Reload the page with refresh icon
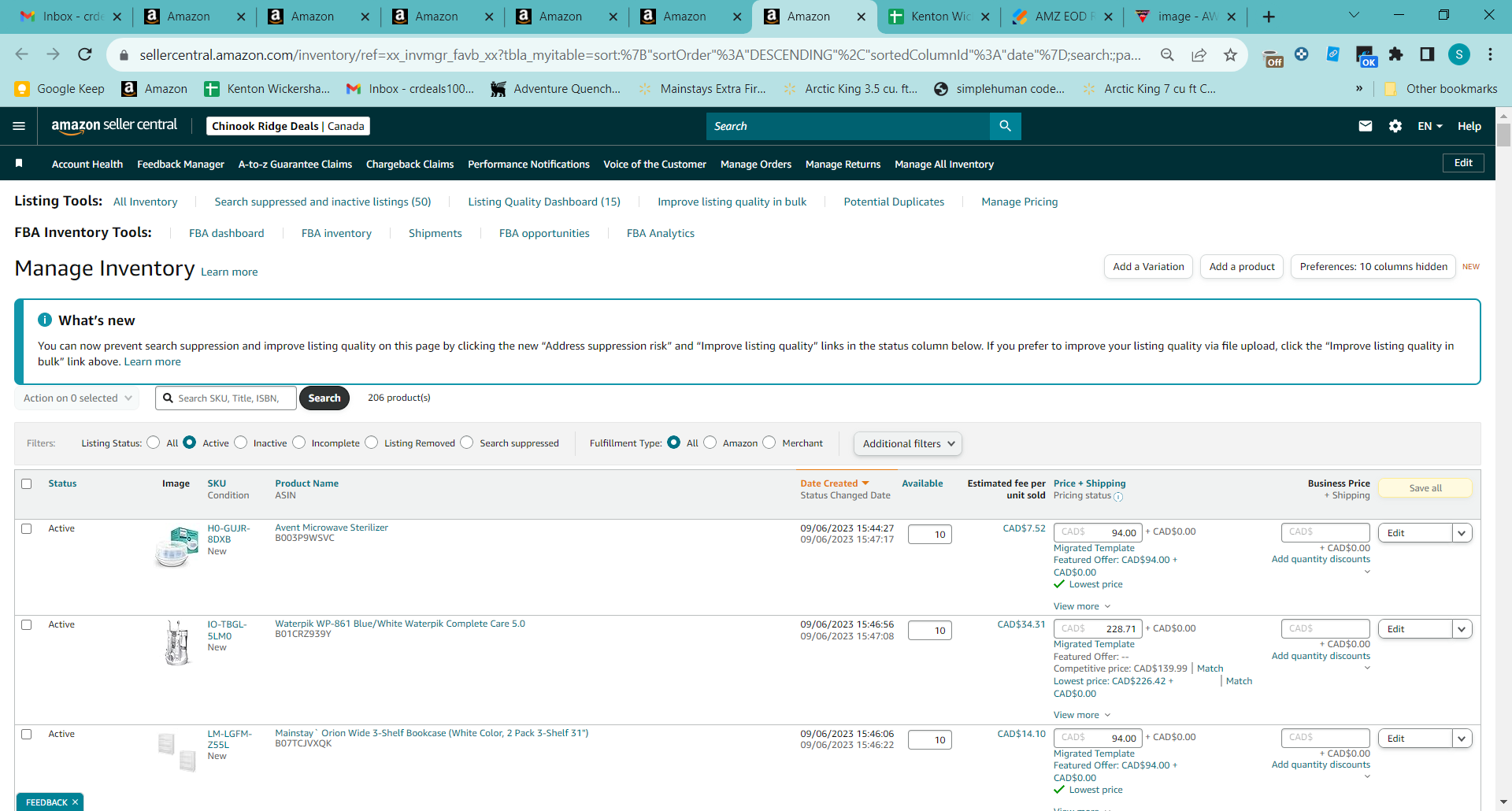The image size is (1512, 811). [x=85, y=54]
